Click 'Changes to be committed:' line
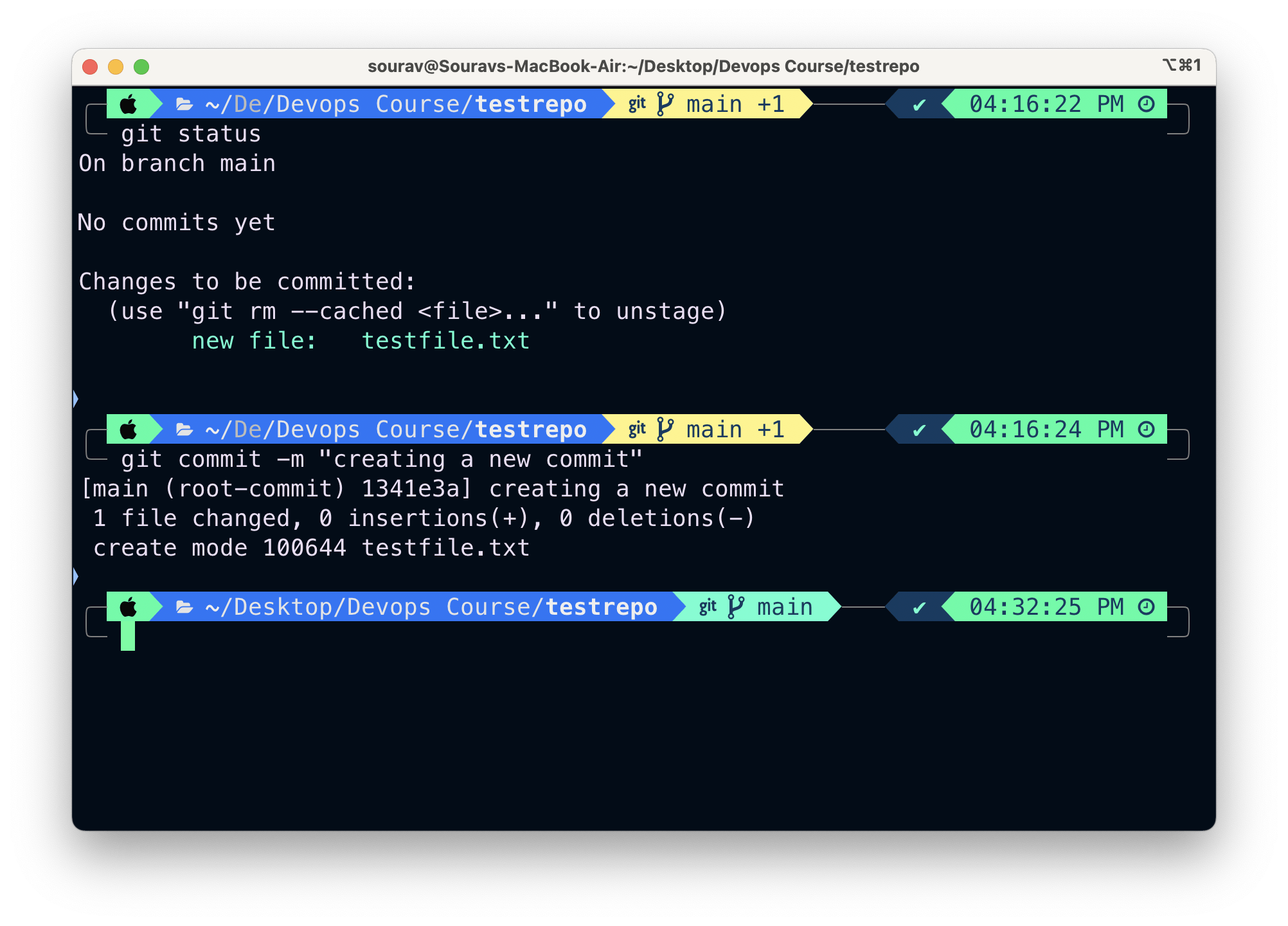This screenshot has height=926, width=1288. click(x=247, y=282)
